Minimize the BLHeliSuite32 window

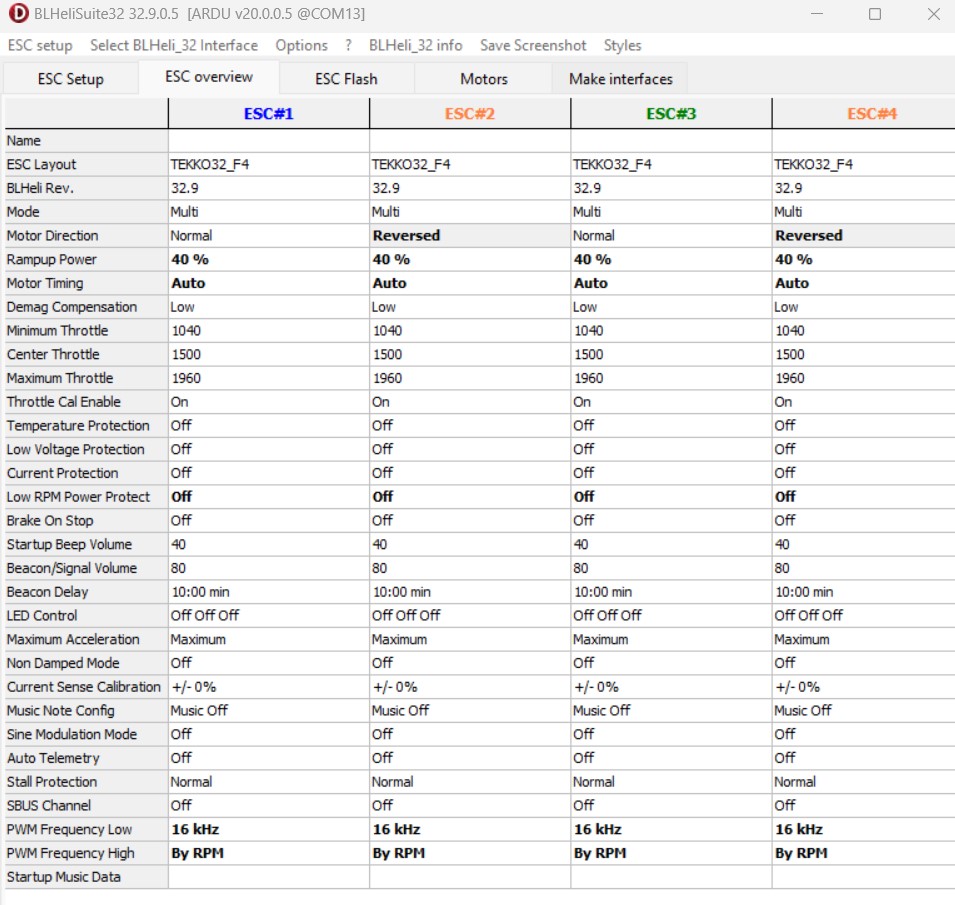point(817,13)
